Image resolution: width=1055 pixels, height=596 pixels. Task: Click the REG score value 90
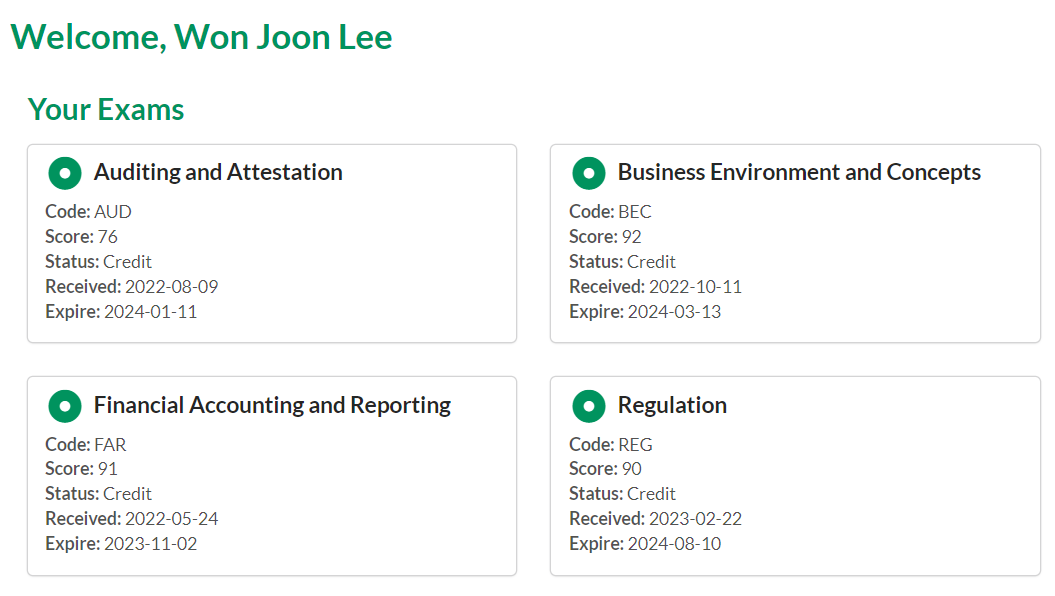[x=631, y=469]
